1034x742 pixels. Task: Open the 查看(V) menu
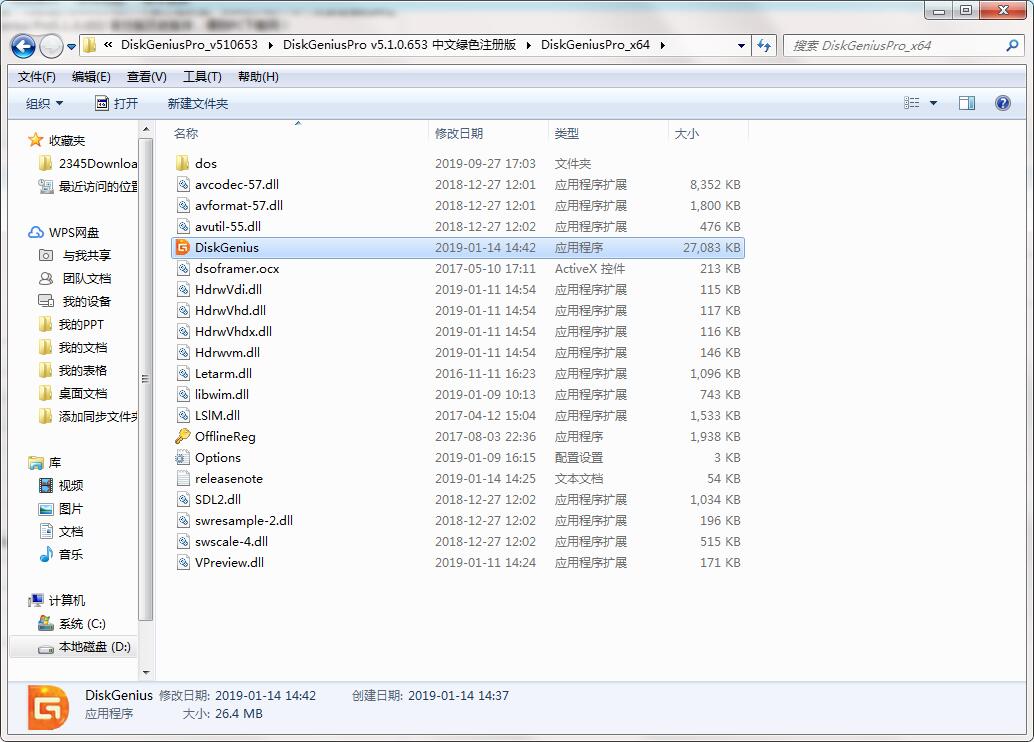coord(146,77)
